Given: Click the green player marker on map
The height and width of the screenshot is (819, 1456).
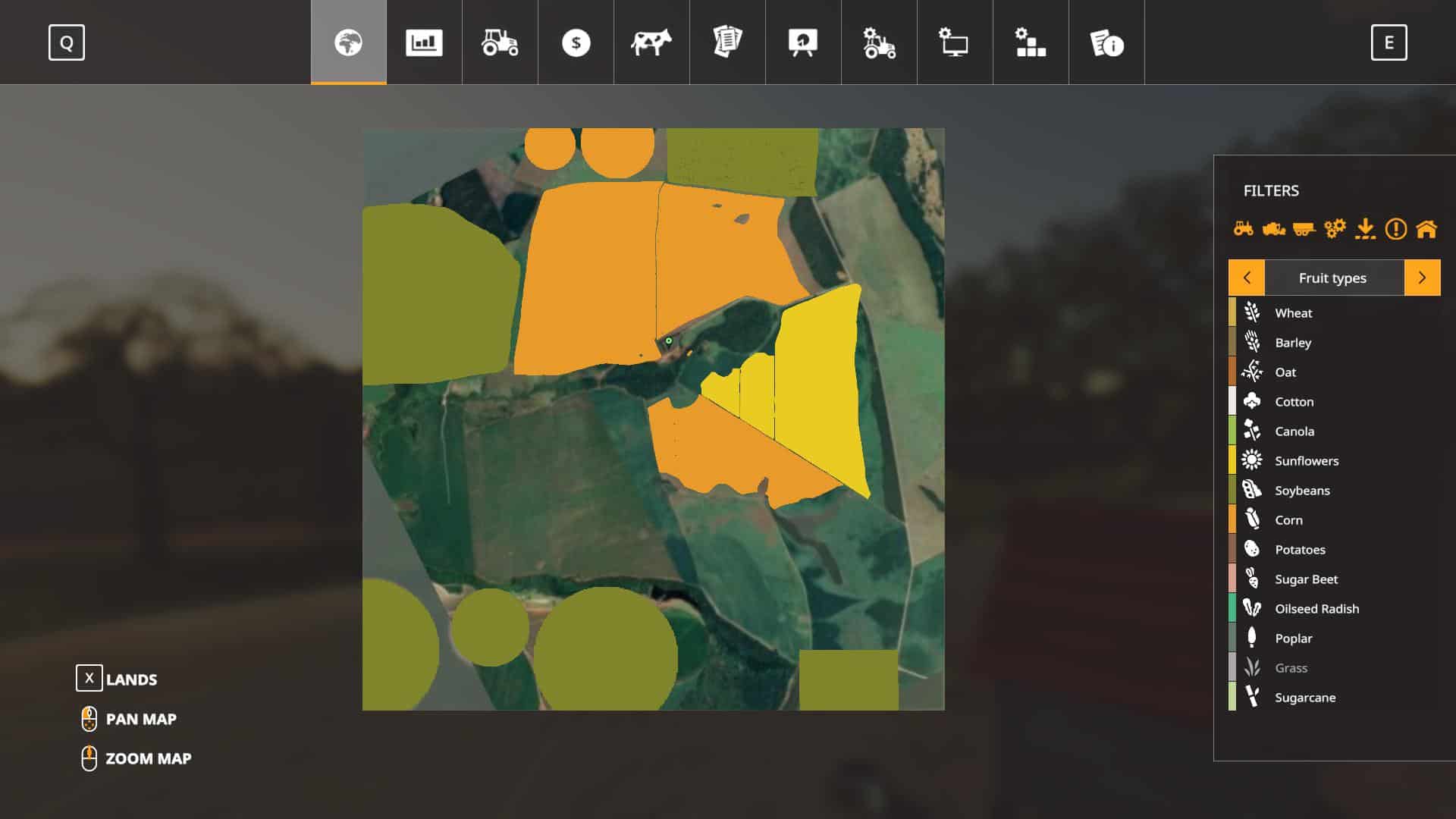Looking at the screenshot, I should click(x=669, y=341).
